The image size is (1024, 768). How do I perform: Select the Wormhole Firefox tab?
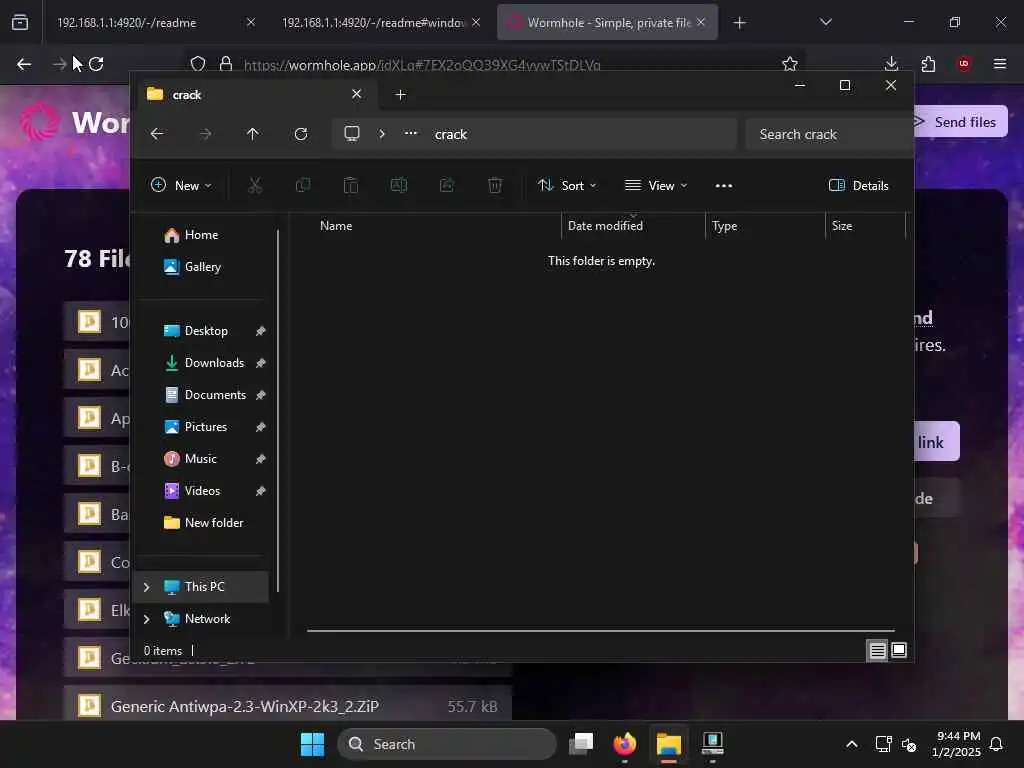pyautogui.click(x=609, y=22)
